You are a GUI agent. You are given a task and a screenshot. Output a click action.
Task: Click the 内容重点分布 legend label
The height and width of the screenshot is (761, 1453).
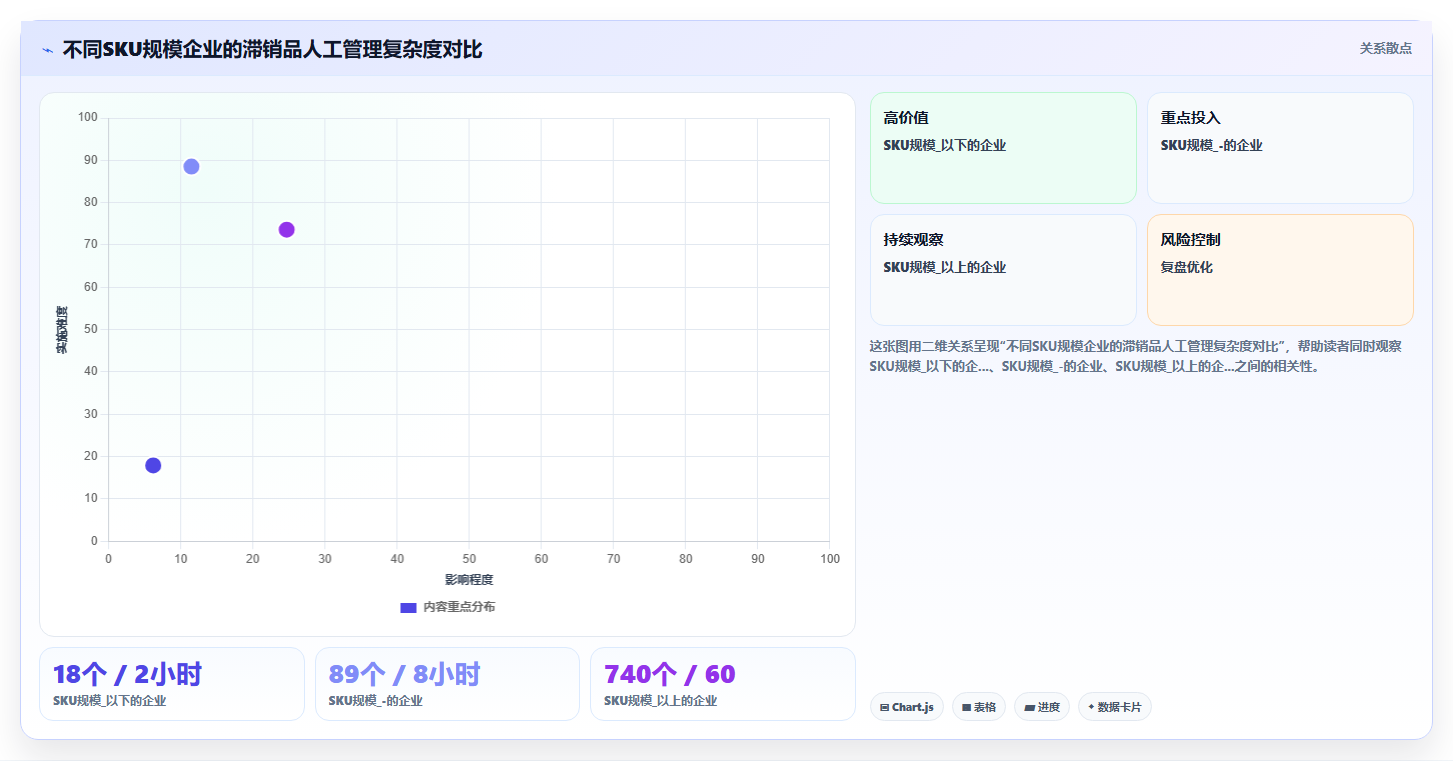pyautogui.click(x=459, y=607)
